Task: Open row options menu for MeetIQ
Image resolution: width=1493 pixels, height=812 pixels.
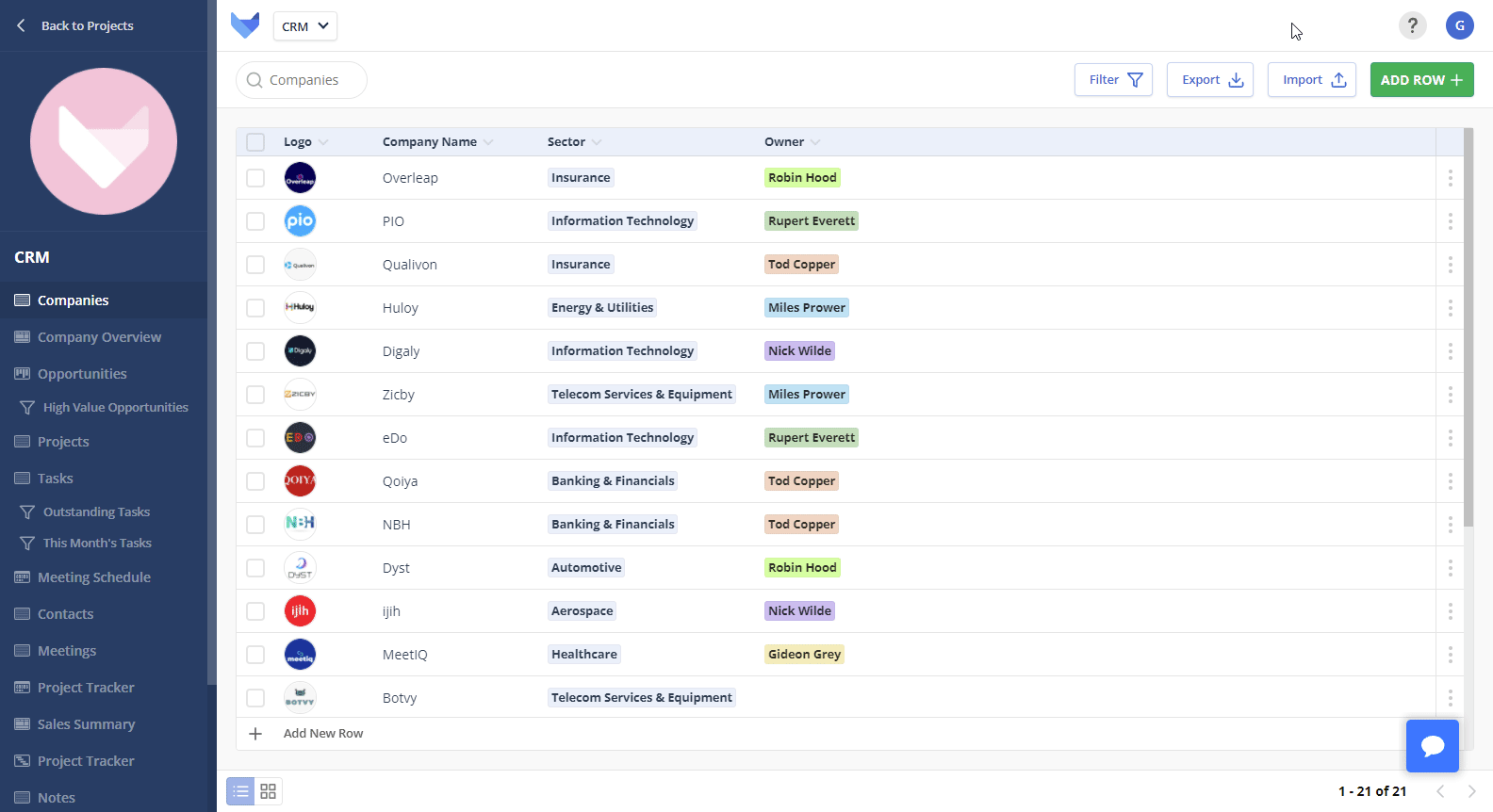Action: [1450, 655]
